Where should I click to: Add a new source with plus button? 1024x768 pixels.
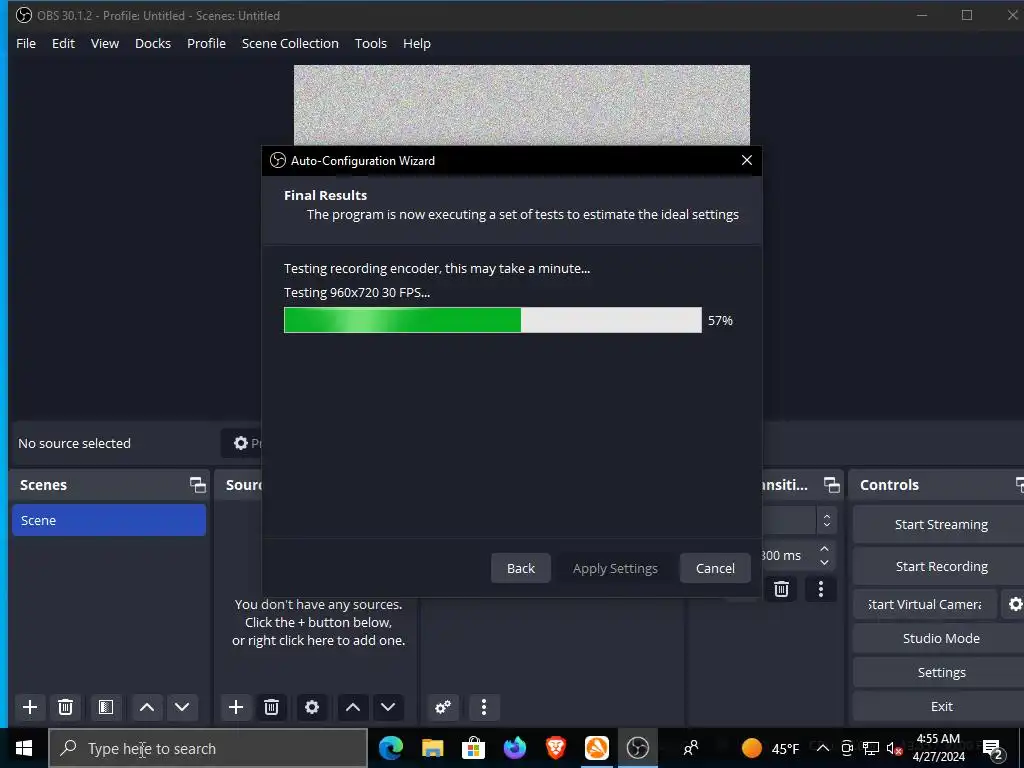pos(236,707)
